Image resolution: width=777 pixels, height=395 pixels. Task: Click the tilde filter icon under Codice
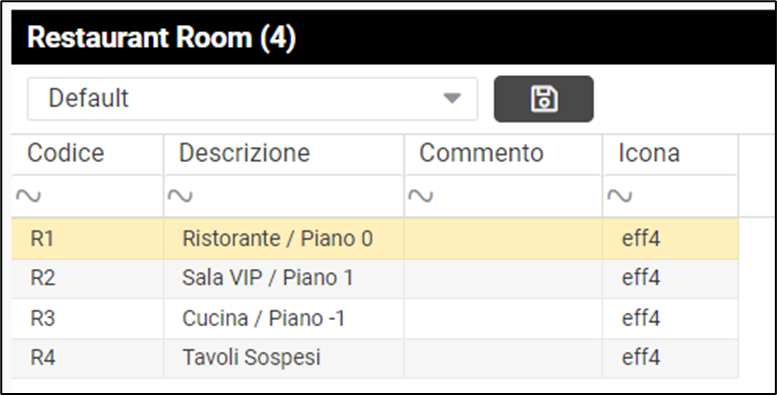(28, 196)
